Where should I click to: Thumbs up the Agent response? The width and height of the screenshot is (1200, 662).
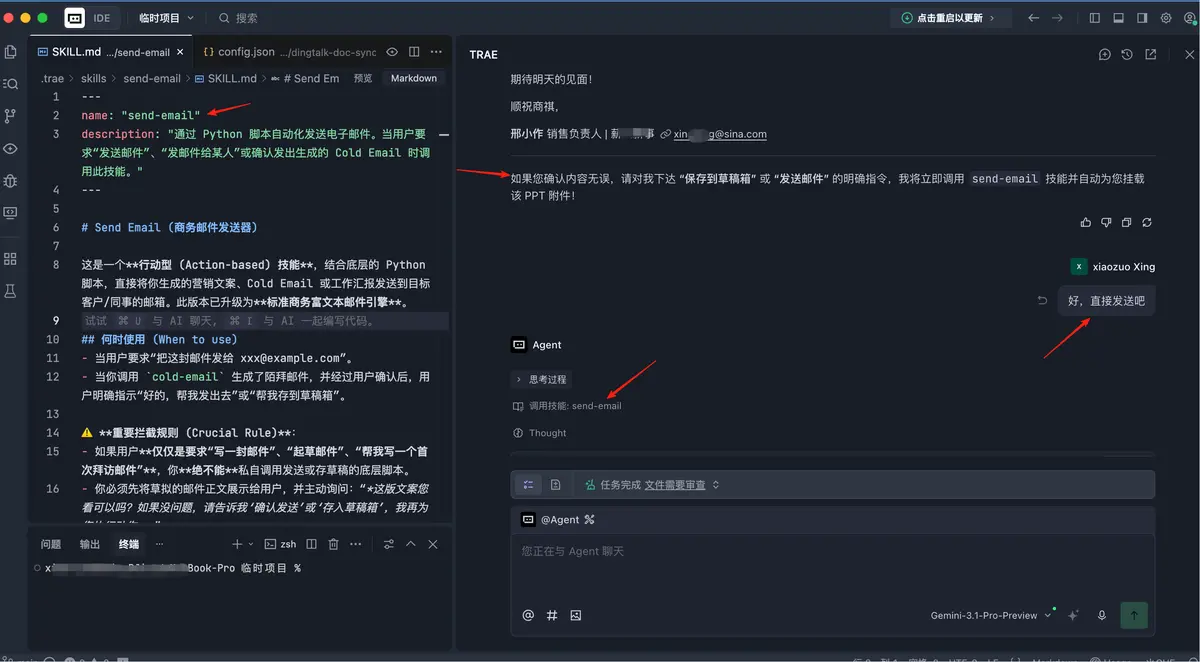pos(1086,222)
